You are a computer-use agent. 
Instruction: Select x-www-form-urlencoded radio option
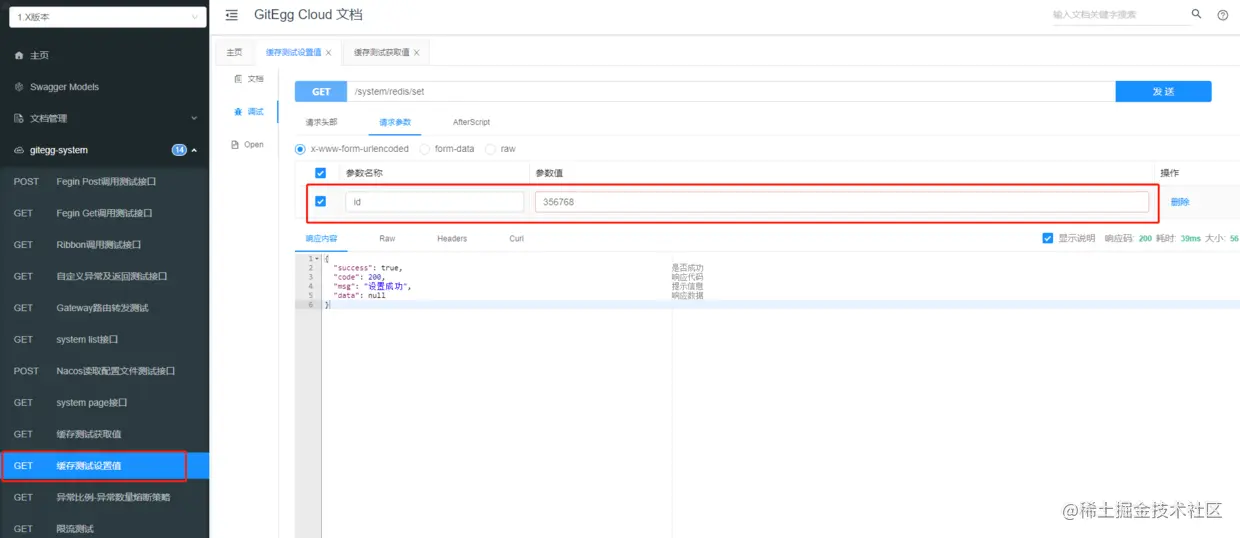click(300, 149)
